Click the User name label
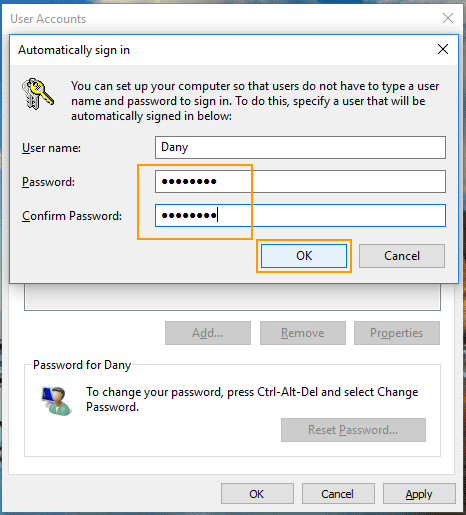The image size is (466, 515). tap(51, 148)
